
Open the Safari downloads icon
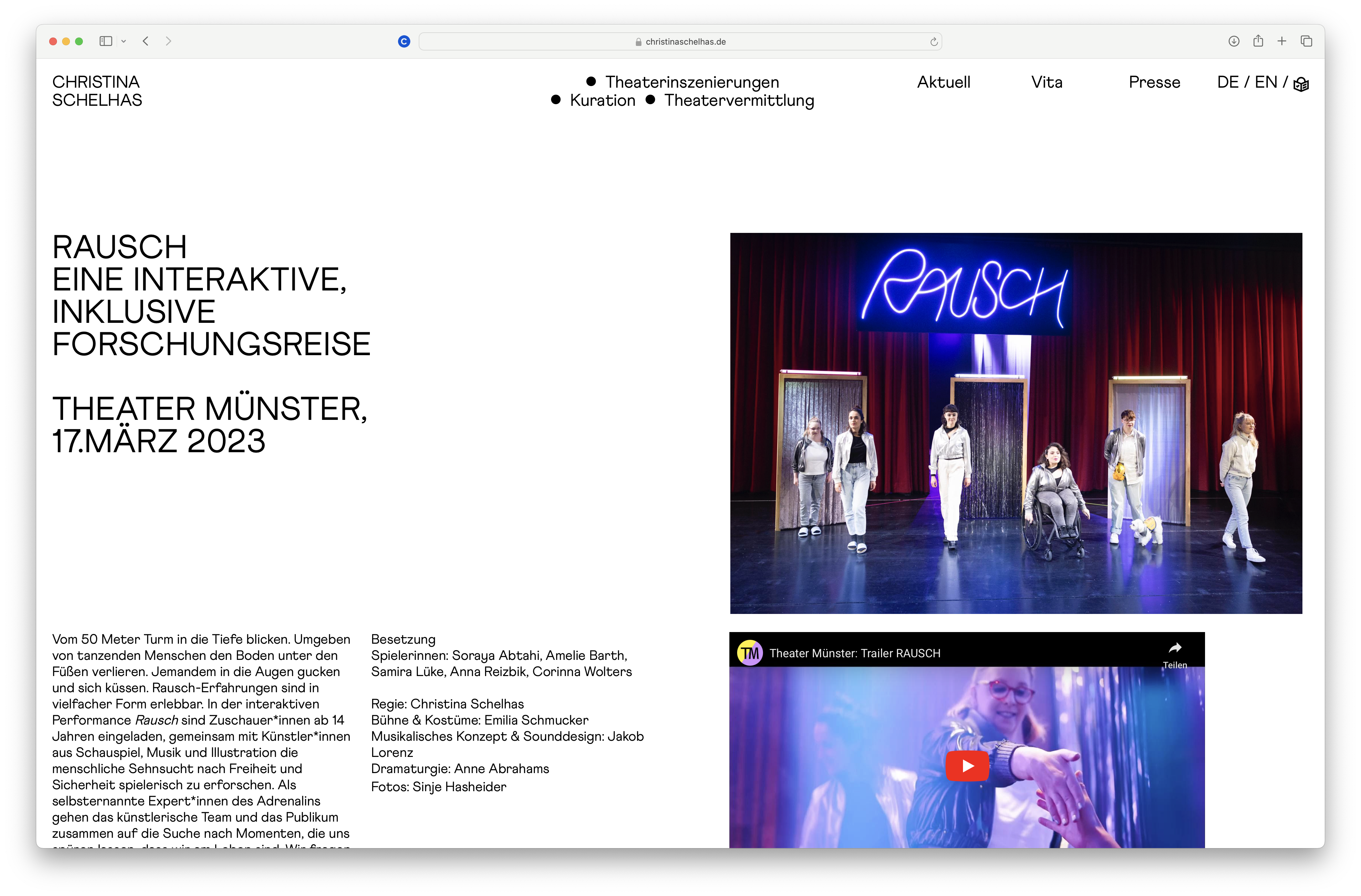[1234, 41]
